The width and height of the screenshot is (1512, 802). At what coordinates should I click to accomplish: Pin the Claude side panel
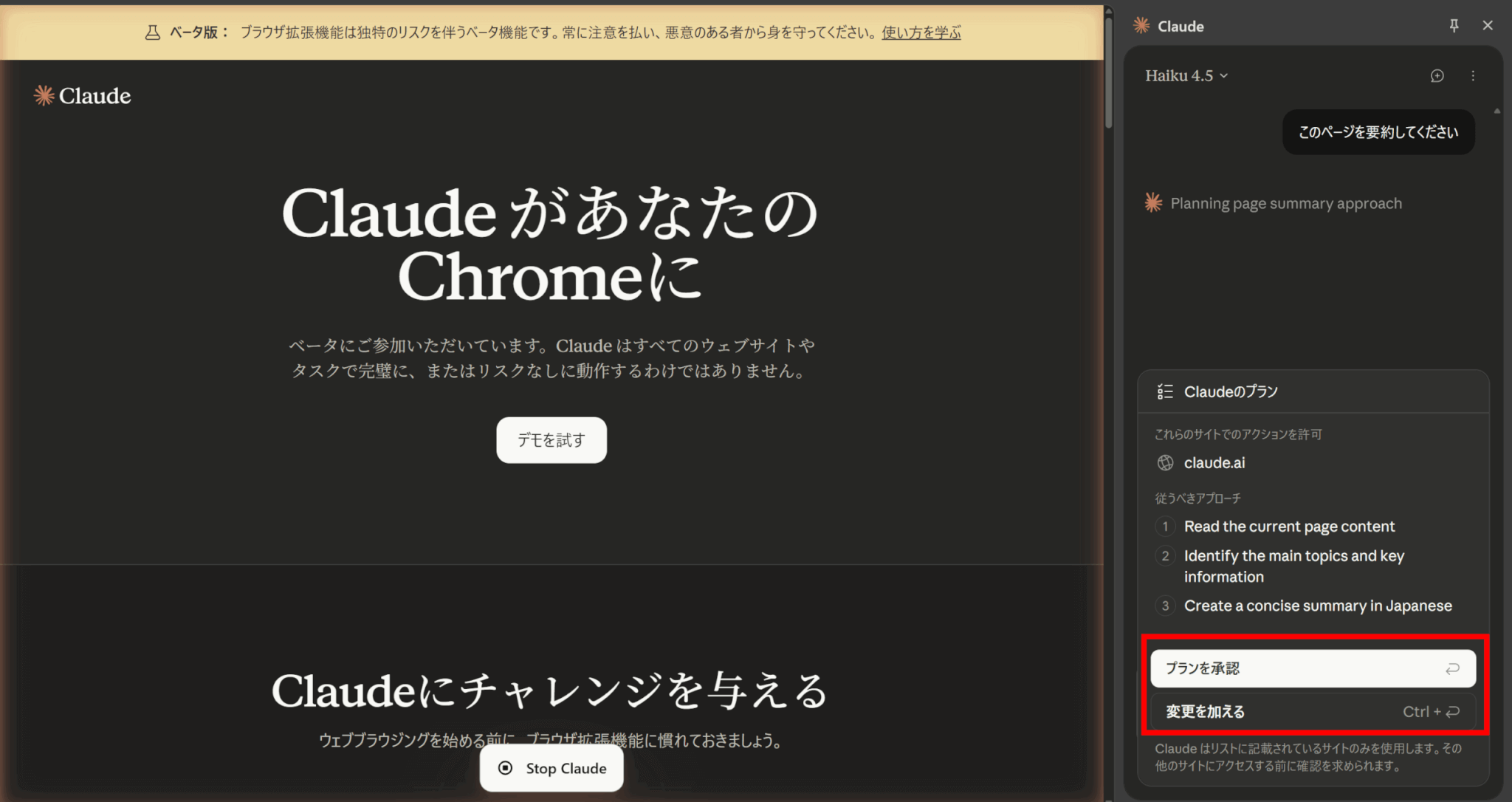tap(1454, 26)
